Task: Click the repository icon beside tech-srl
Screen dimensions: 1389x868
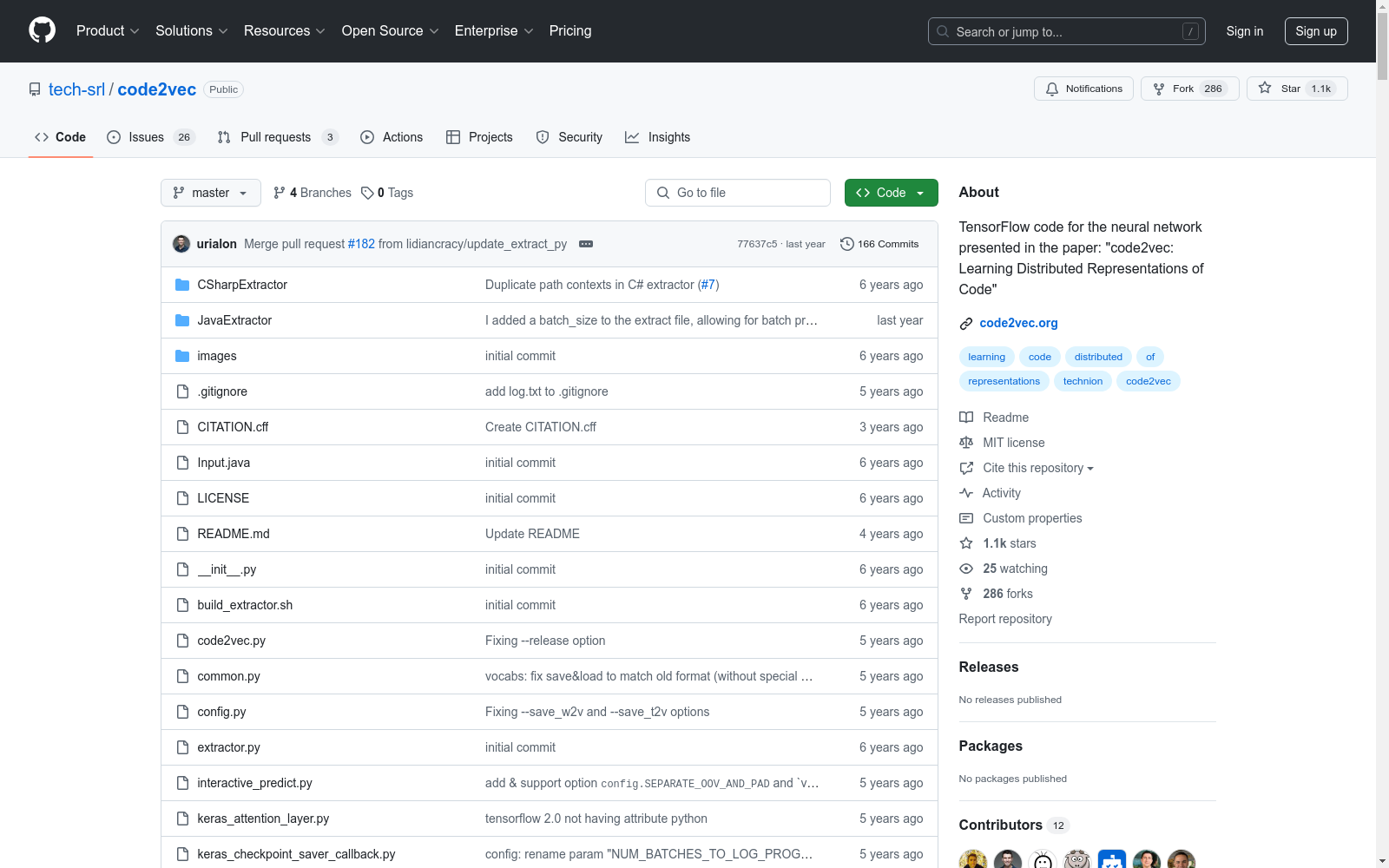Action: point(35,89)
